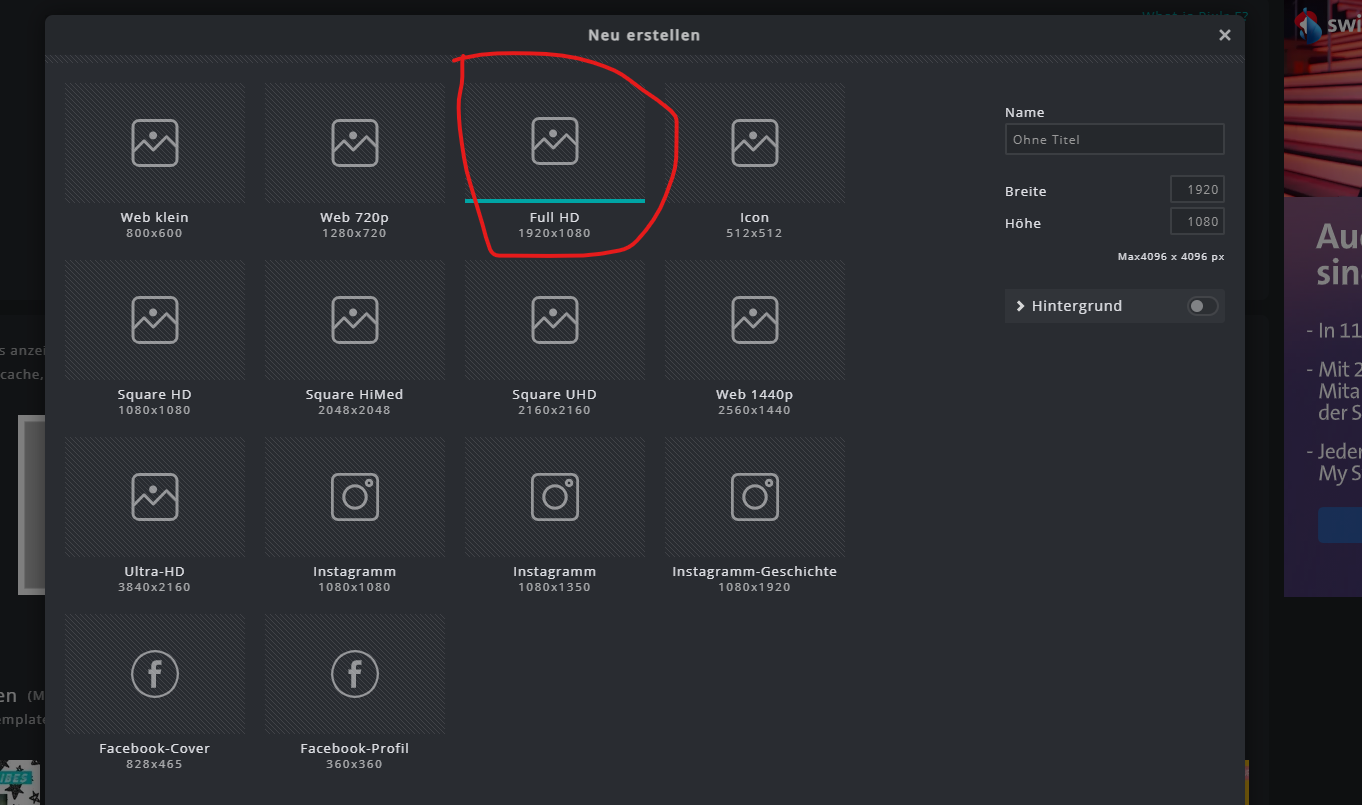Select the Icon 512x512 preset
Image resolution: width=1362 pixels, height=805 pixels.
point(755,142)
